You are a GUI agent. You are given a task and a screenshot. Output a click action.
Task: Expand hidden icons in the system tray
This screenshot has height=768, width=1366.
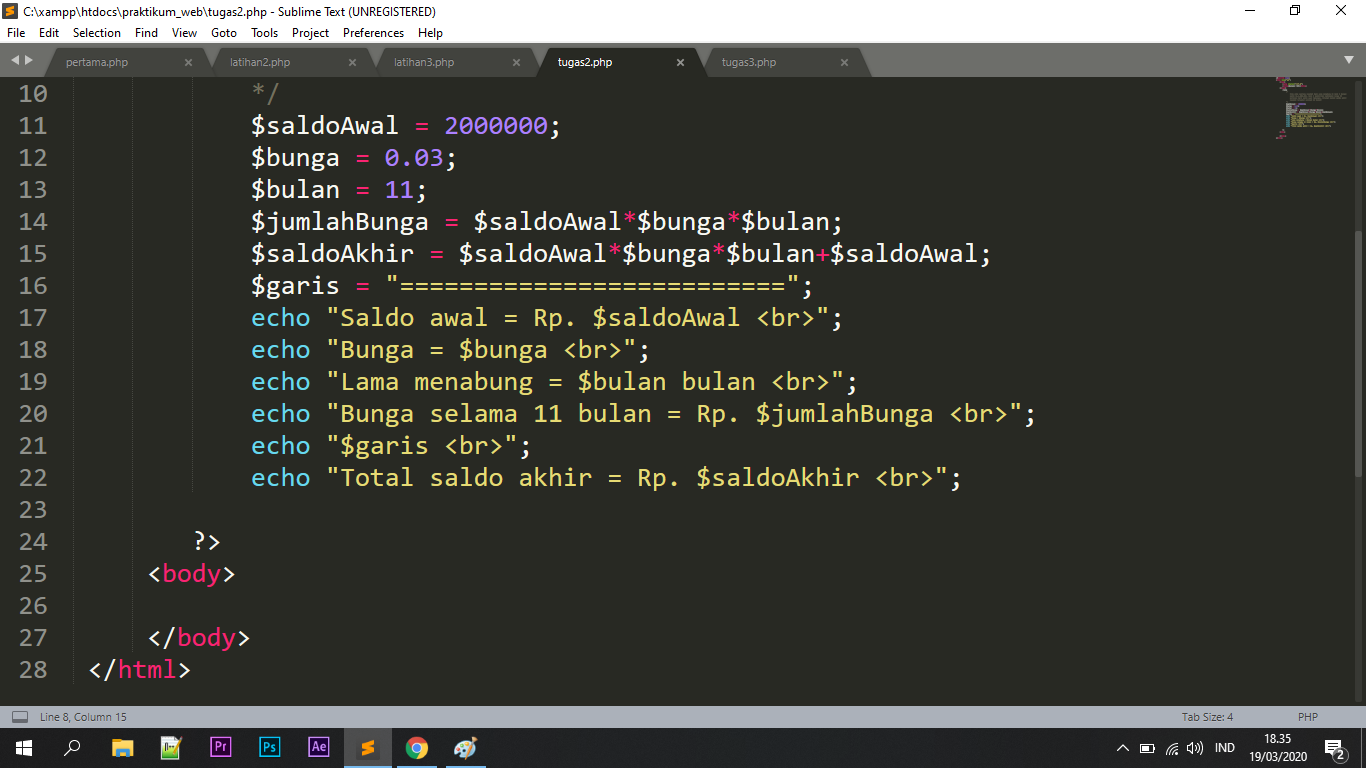[x=1123, y=747]
